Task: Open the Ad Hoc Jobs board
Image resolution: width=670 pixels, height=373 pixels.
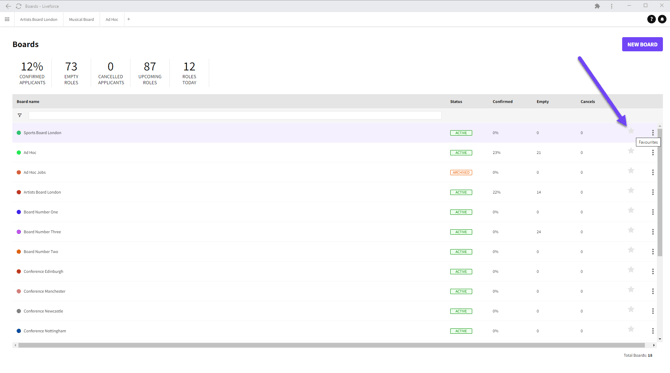Action: point(35,173)
